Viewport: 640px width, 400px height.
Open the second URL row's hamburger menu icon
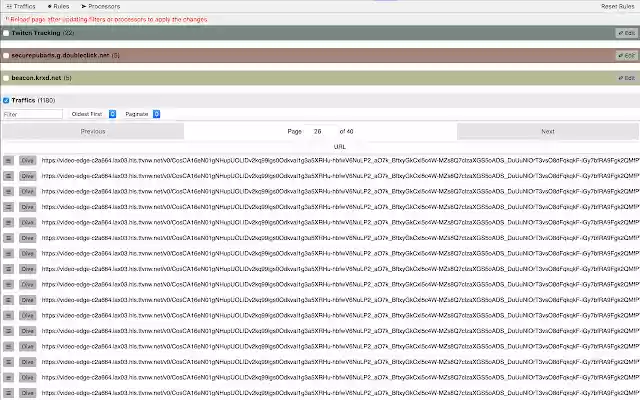(9, 176)
